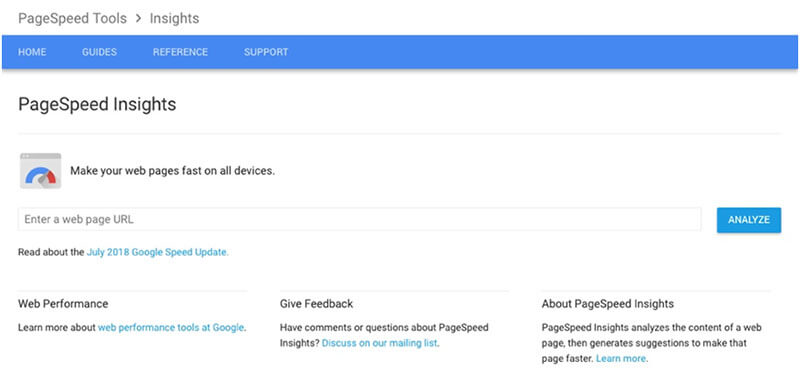The height and width of the screenshot is (370, 800).
Task: Click the ANALYZE button
Action: point(748,220)
